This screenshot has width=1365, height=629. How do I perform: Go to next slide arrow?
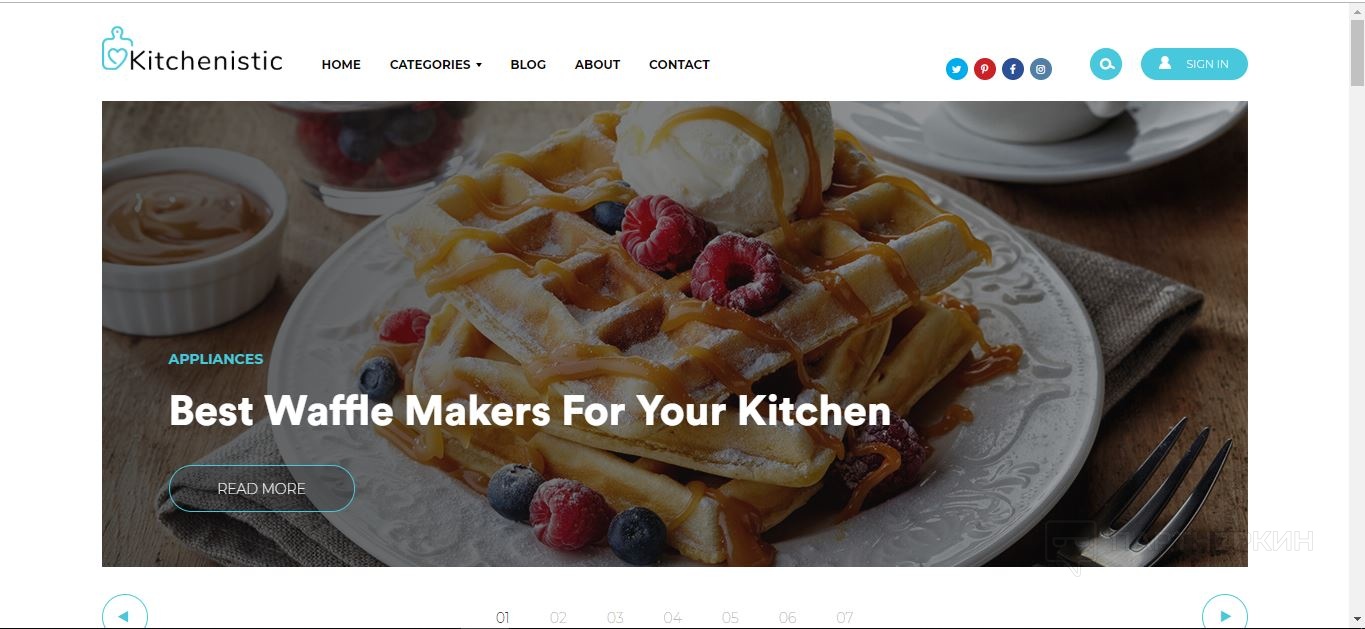pos(1225,615)
